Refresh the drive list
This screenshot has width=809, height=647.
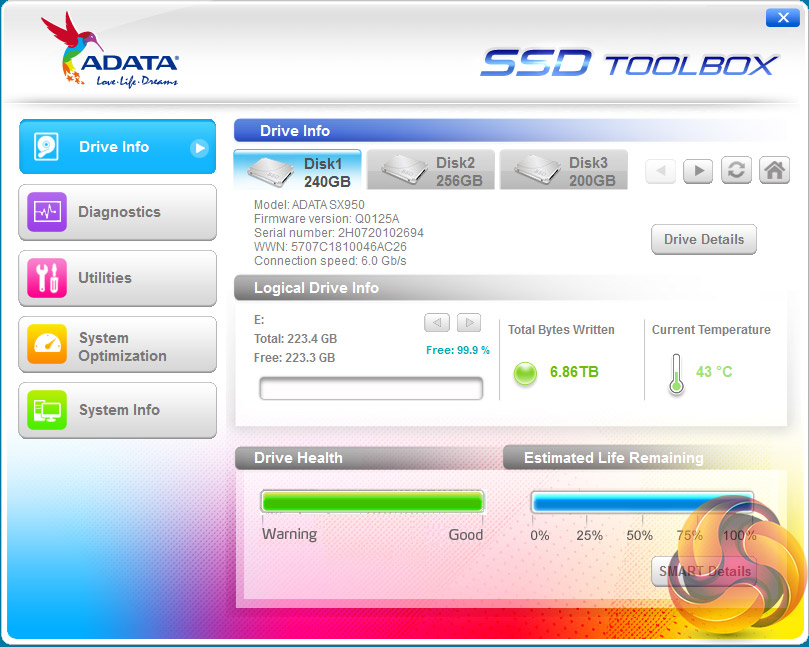pos(736,170)
